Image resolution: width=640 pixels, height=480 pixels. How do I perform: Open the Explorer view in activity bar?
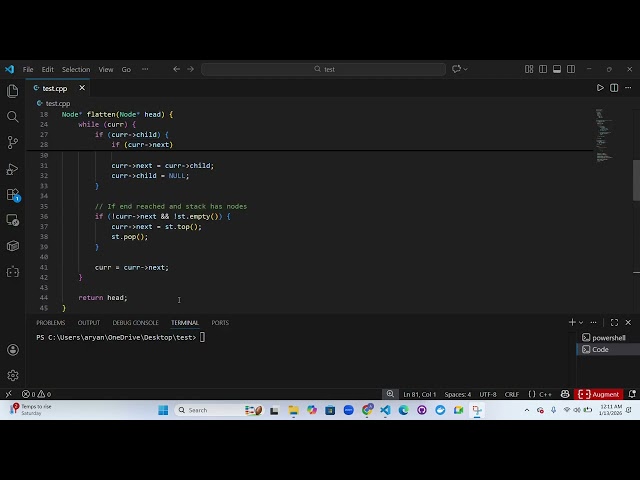coord(13,91)
